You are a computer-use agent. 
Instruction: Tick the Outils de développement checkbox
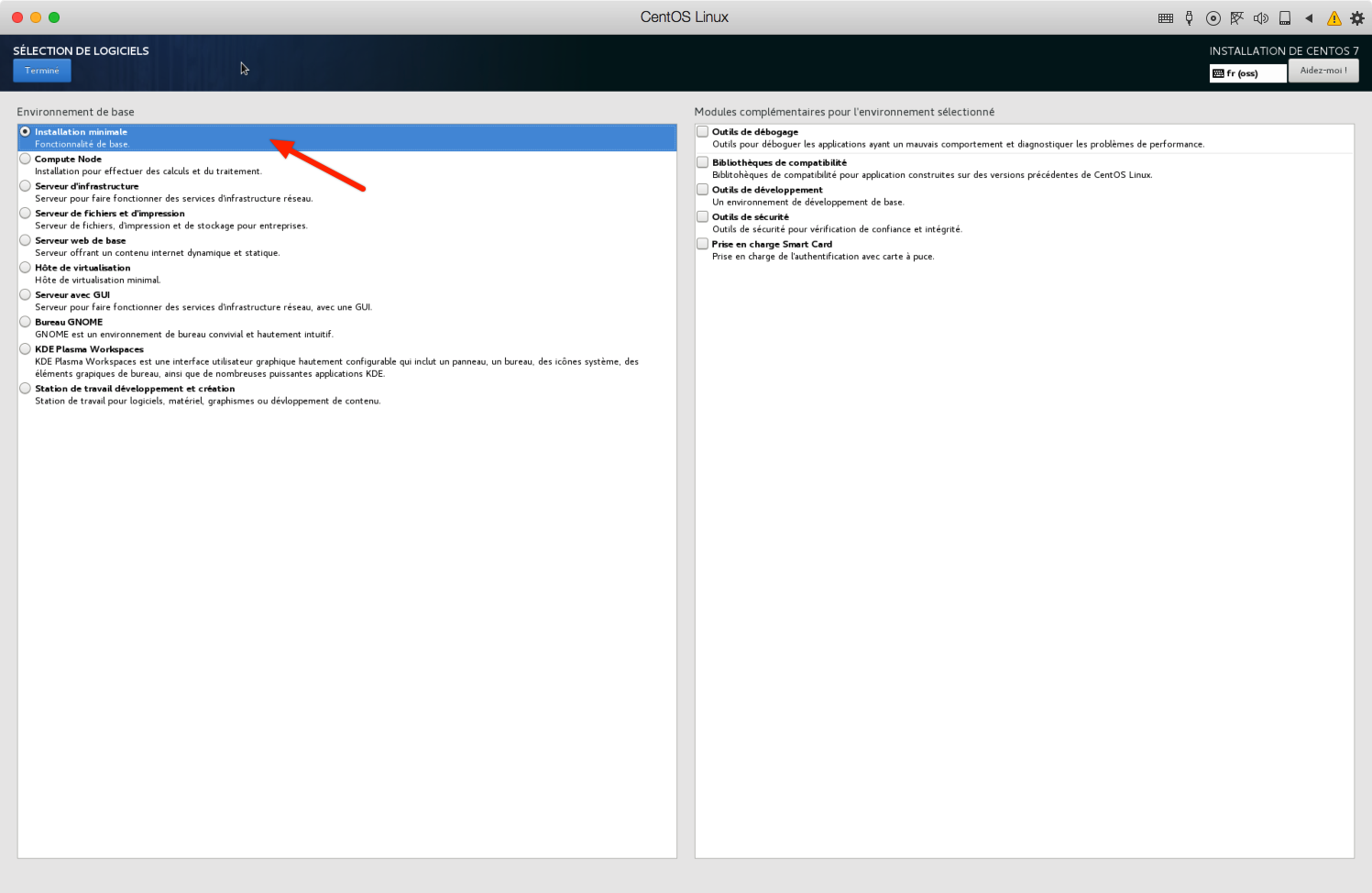(703, 190)
